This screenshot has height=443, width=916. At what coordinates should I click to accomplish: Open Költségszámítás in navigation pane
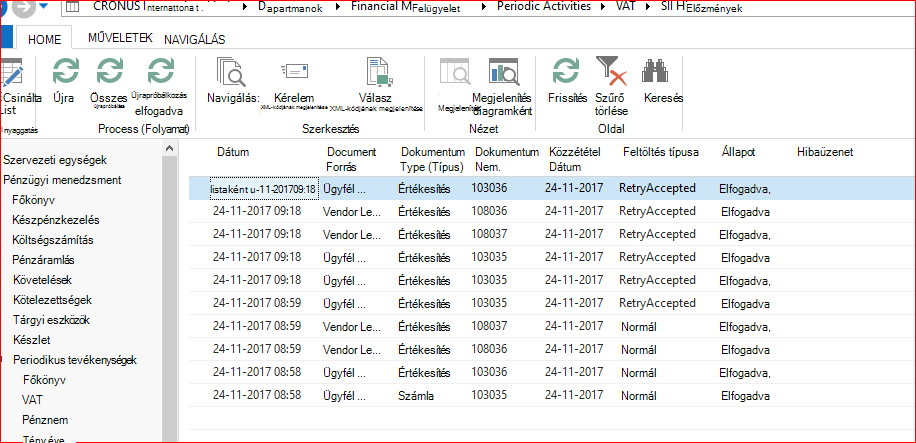pos(53,240)
